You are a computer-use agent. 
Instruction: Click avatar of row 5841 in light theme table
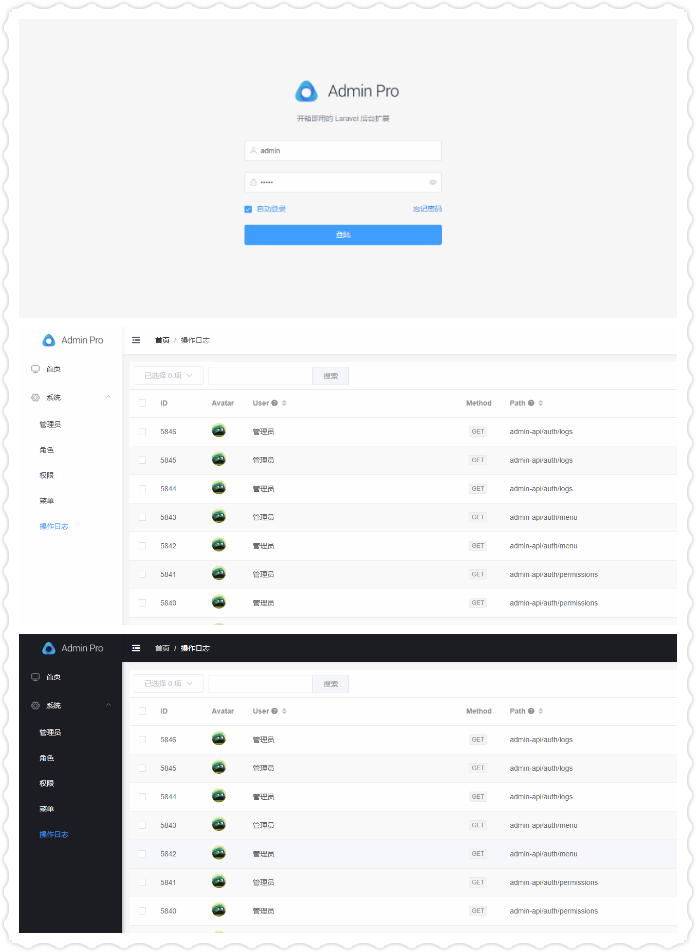[x=219, y=574]
